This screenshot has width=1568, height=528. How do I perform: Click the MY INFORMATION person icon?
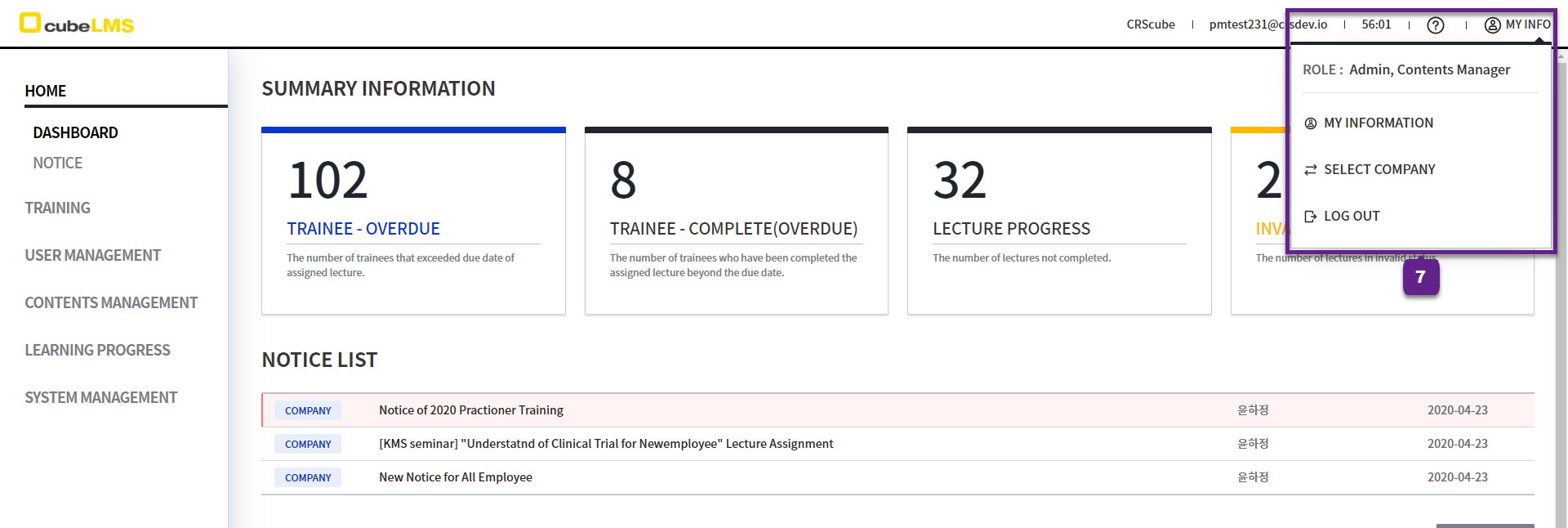[1311, 123]
